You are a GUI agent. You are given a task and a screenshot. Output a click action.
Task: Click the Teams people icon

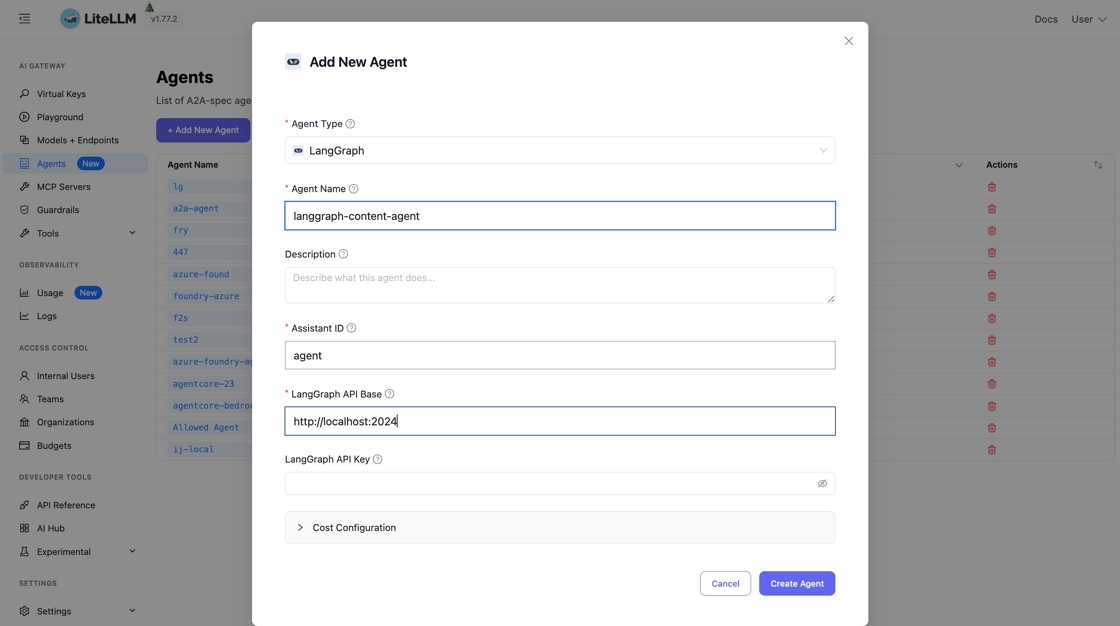pos(24,399)
